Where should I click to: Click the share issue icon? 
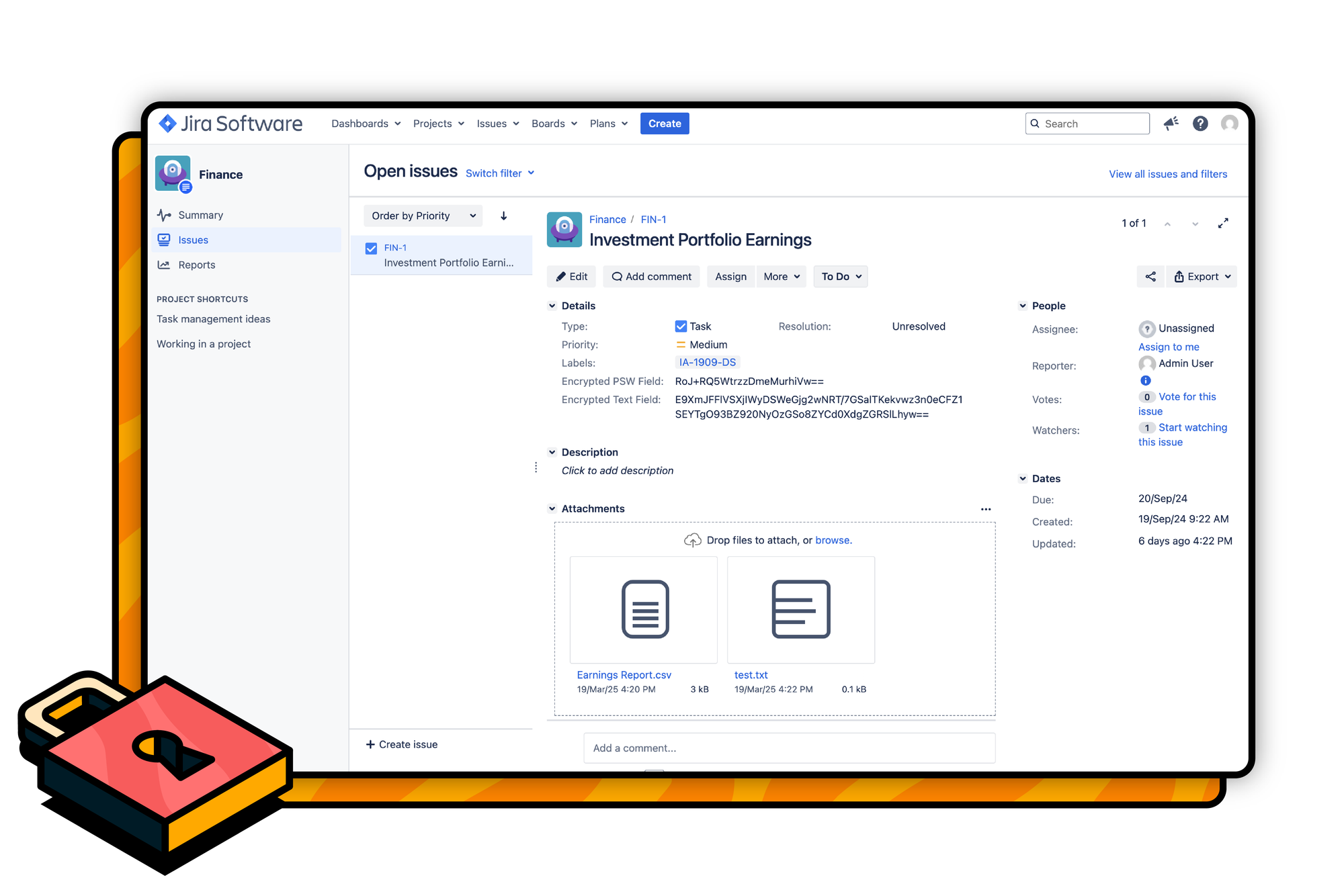1150,277
